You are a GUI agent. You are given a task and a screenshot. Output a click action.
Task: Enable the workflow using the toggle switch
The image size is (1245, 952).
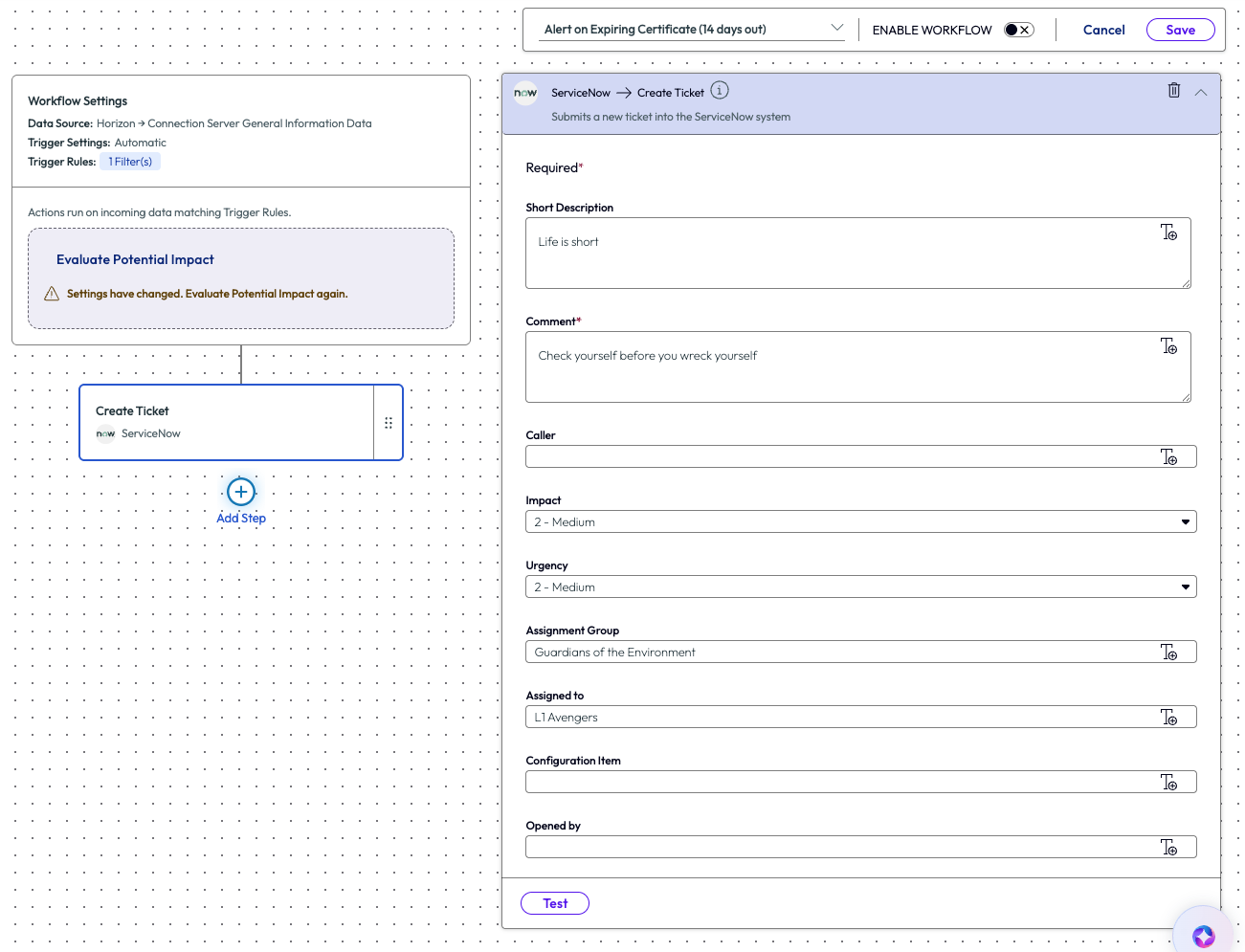(x=1019, y=30)
